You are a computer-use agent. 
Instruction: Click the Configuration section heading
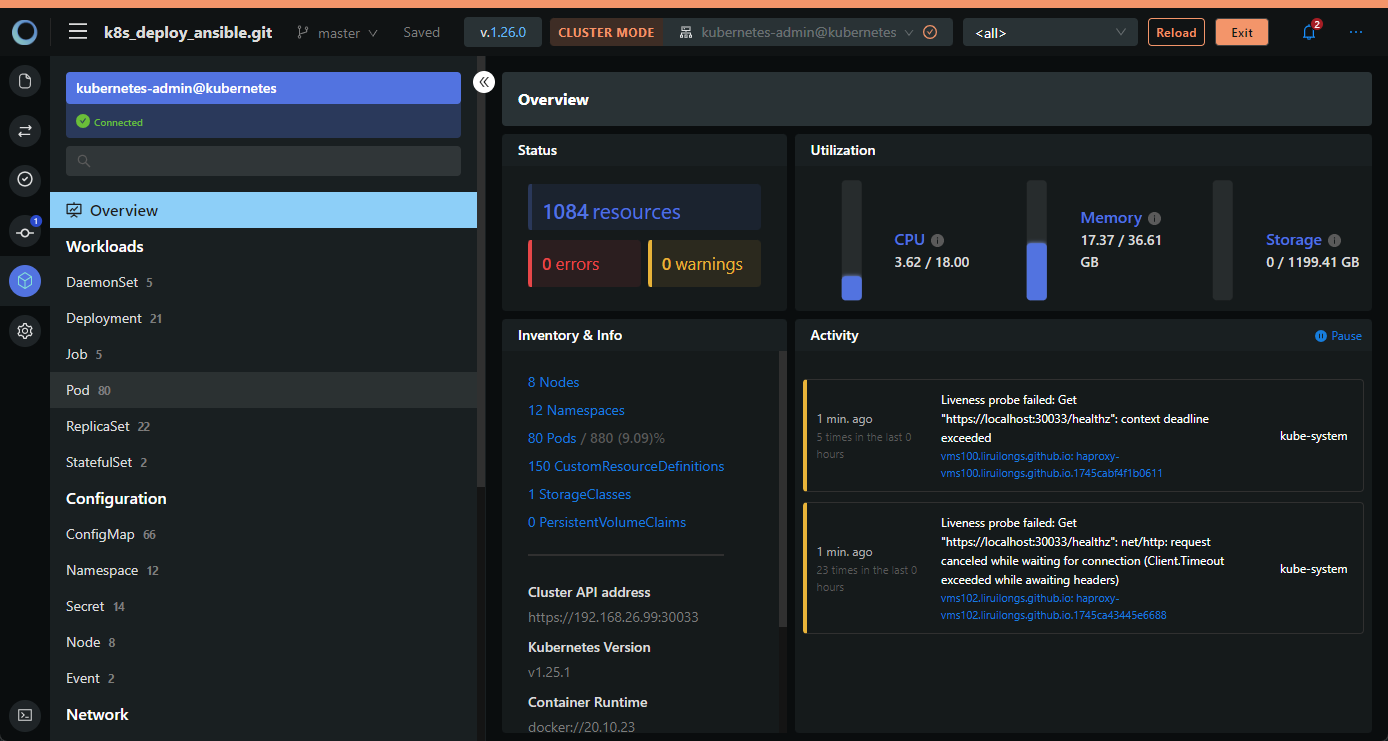pos(116,498)
